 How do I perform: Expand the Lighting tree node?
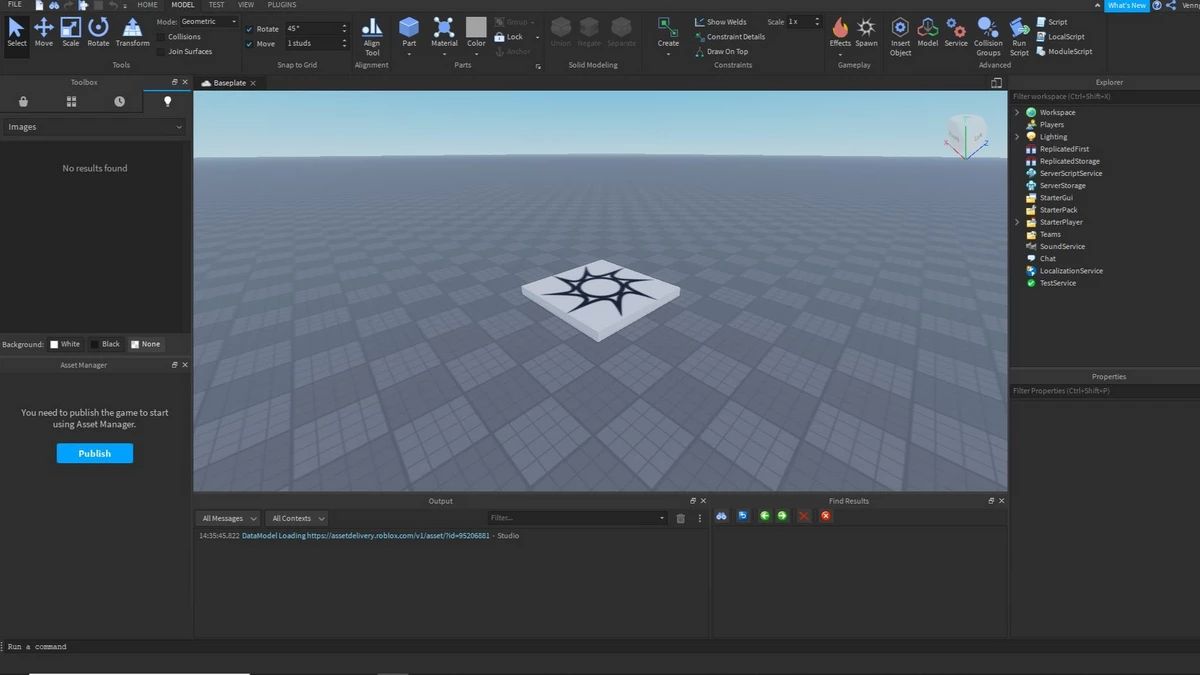tap(1017, 137)
